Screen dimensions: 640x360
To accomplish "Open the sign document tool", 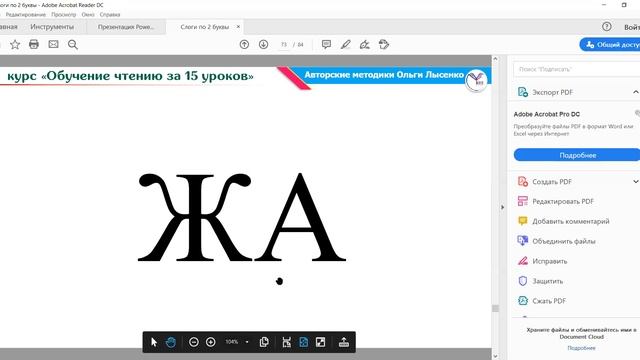I will coord(365,44).
